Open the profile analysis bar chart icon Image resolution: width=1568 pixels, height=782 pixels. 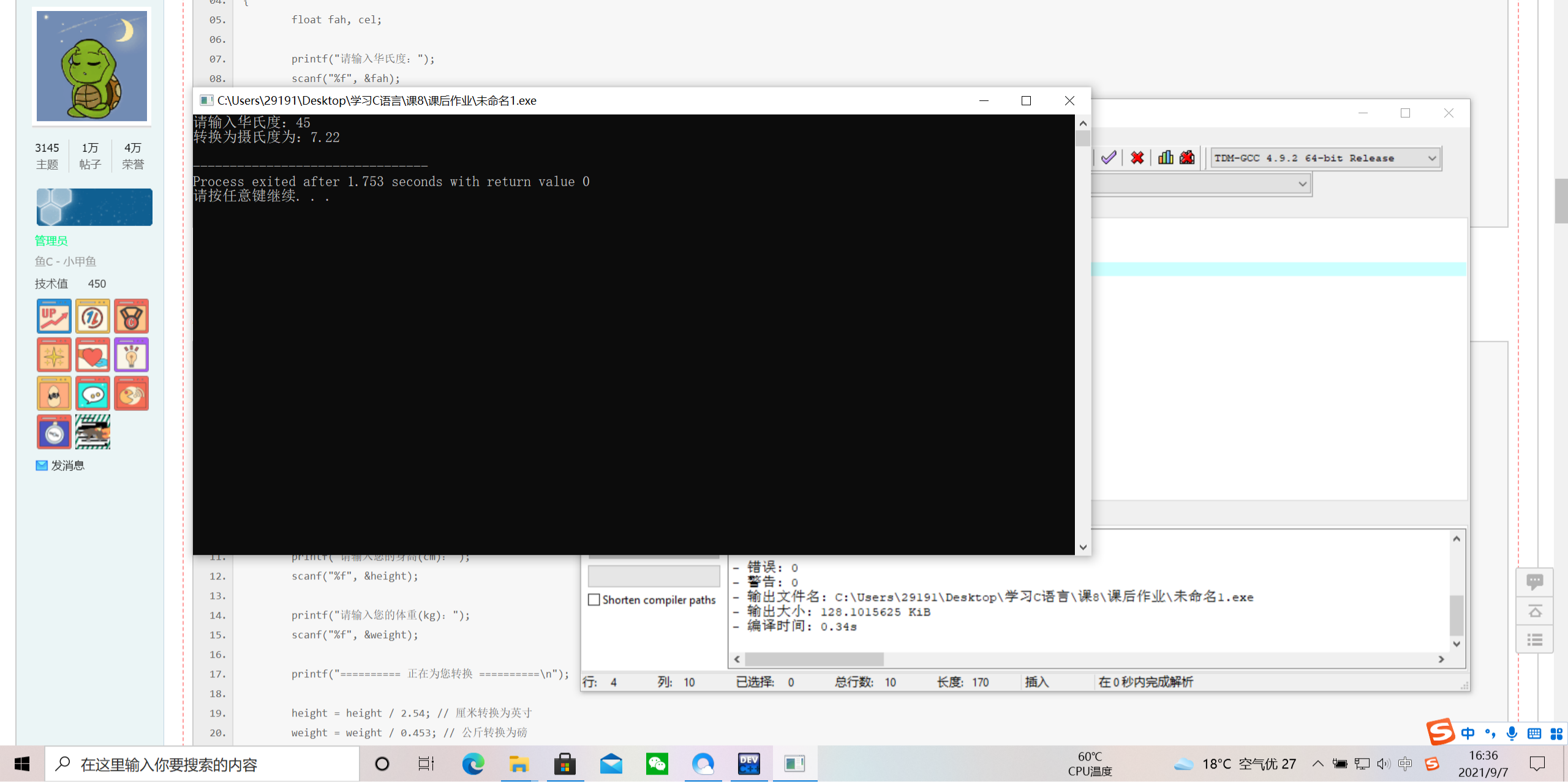(1166, 158)
